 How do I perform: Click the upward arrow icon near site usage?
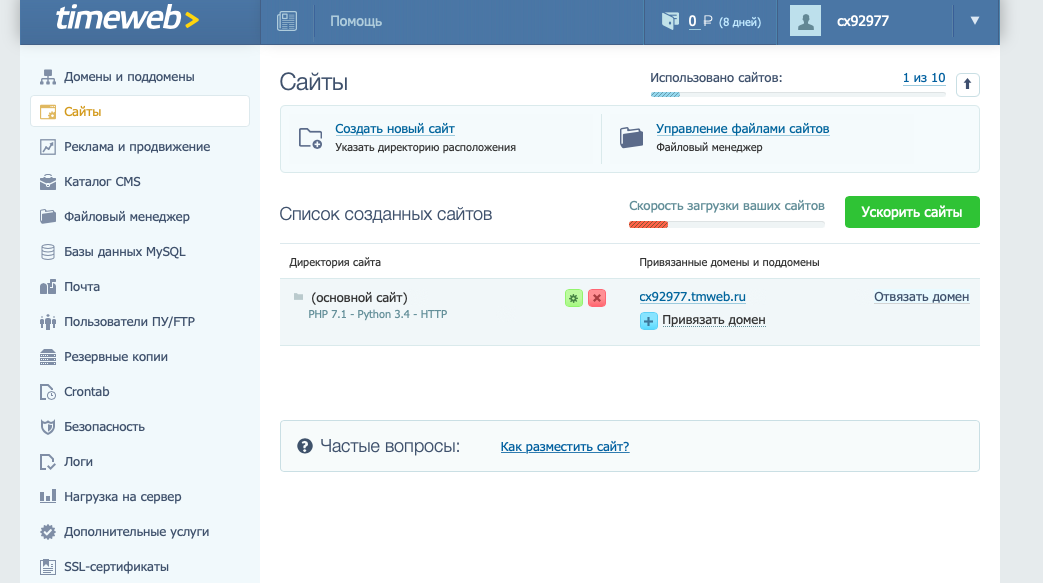click(967, 85)
